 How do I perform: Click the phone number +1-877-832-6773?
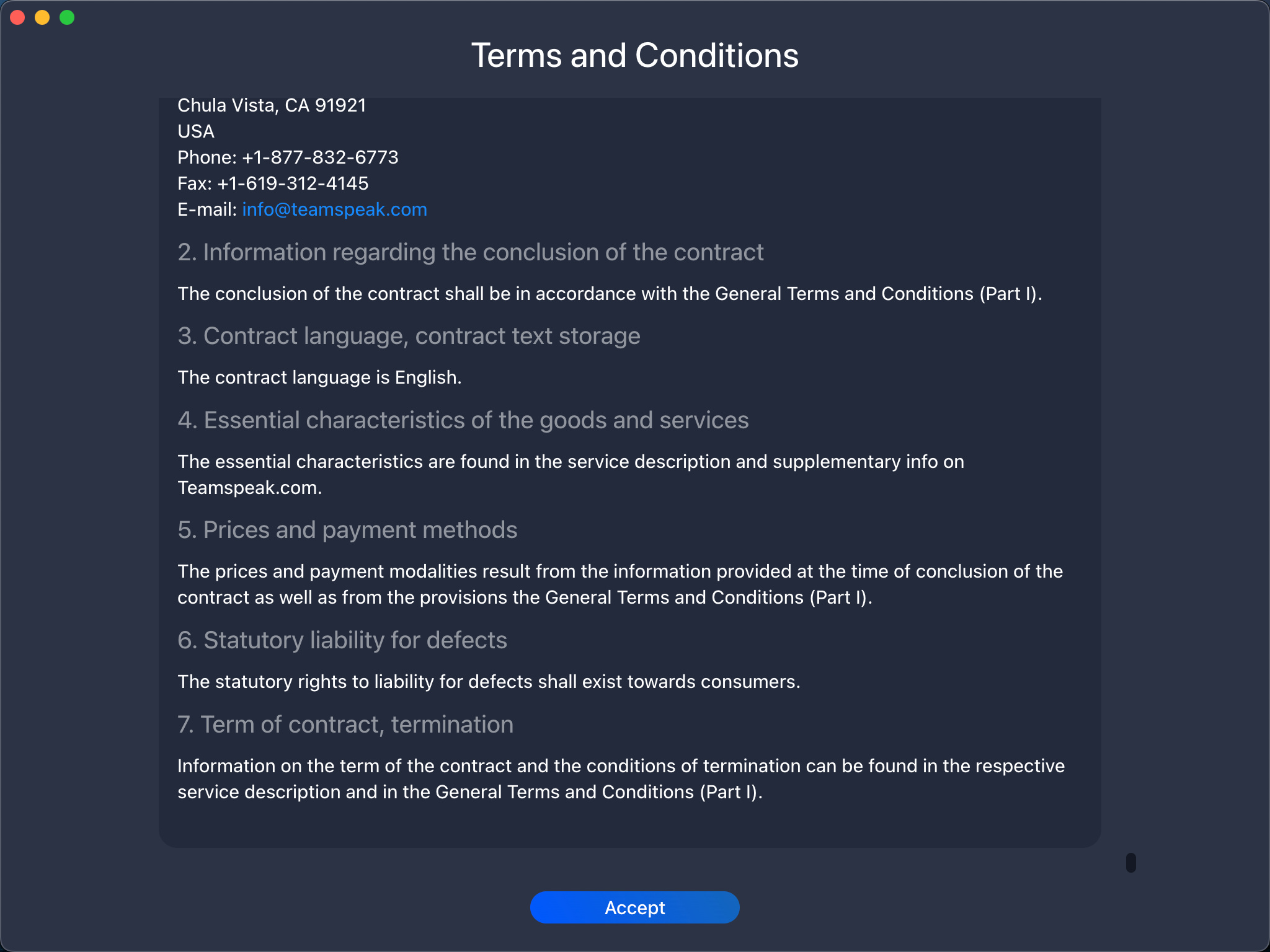coord(320,157)
